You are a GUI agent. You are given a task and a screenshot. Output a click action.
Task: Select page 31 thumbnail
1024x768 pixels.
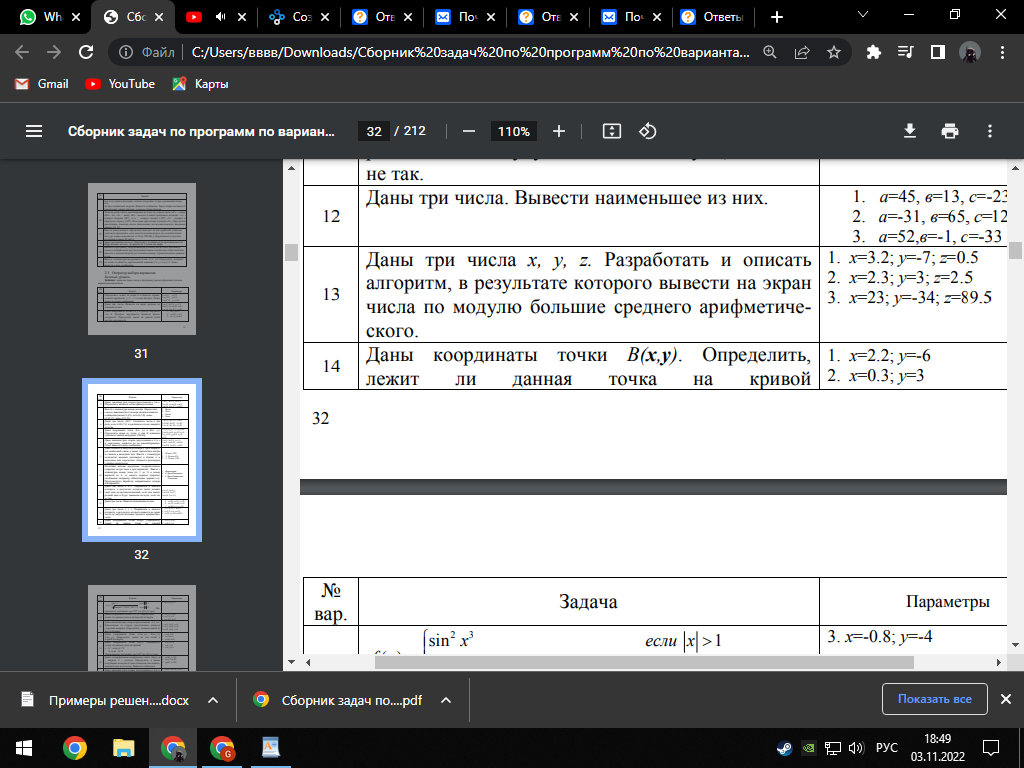pos(142,259)
